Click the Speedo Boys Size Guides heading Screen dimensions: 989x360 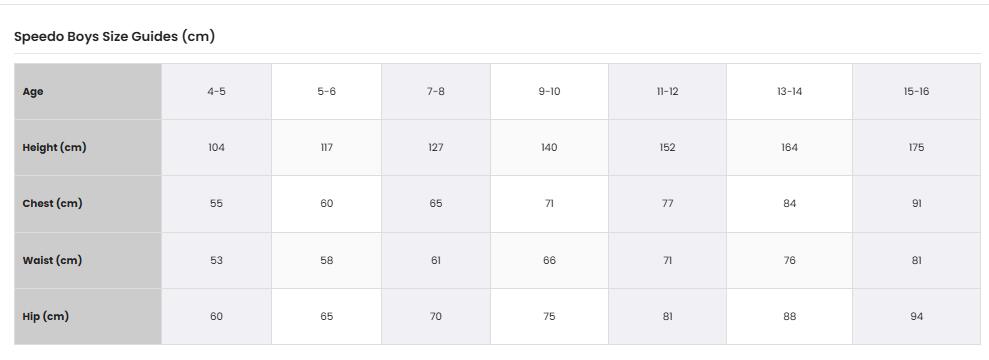pos(114,37)
